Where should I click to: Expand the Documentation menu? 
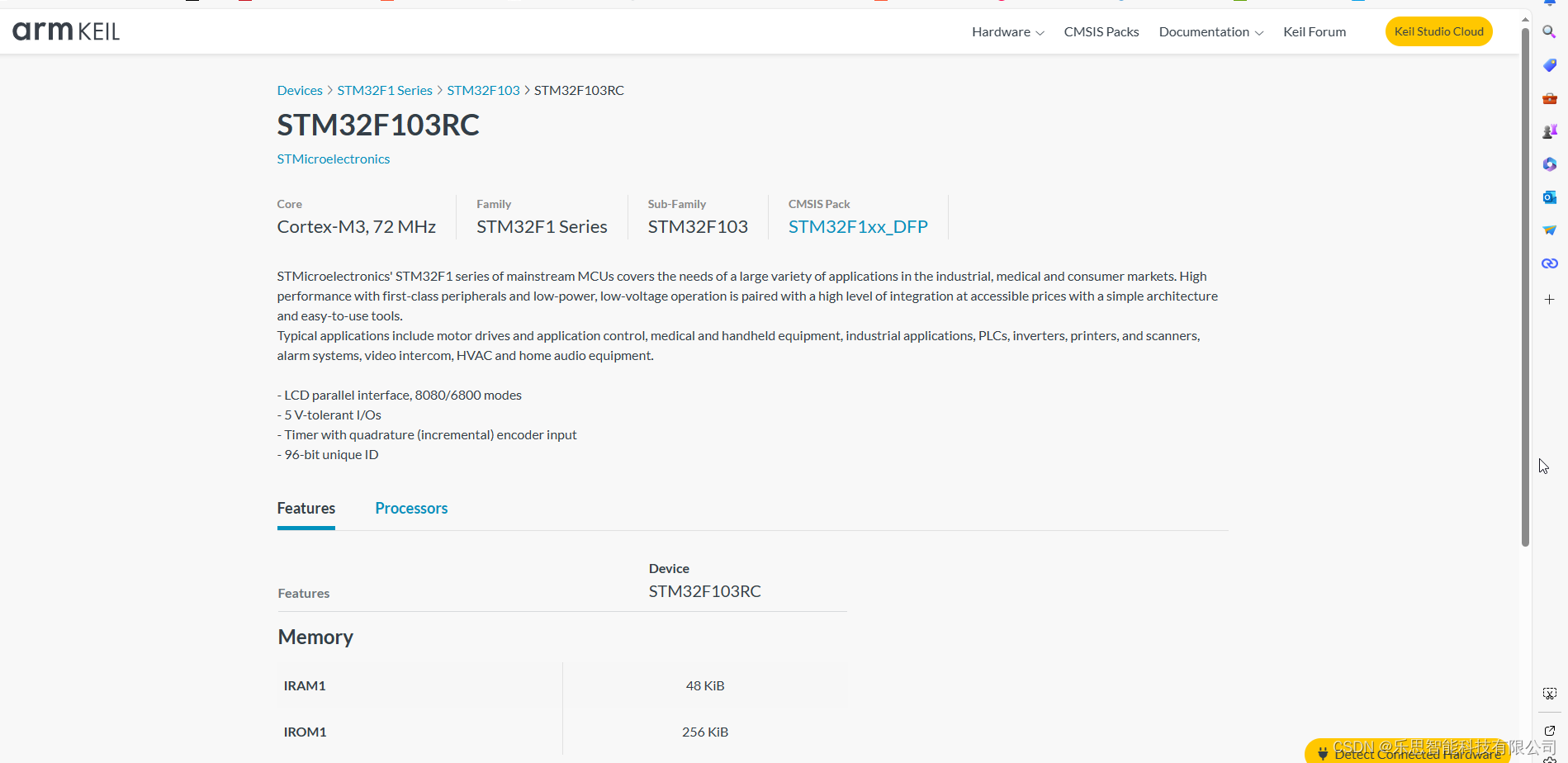[x=1210, y=32]
